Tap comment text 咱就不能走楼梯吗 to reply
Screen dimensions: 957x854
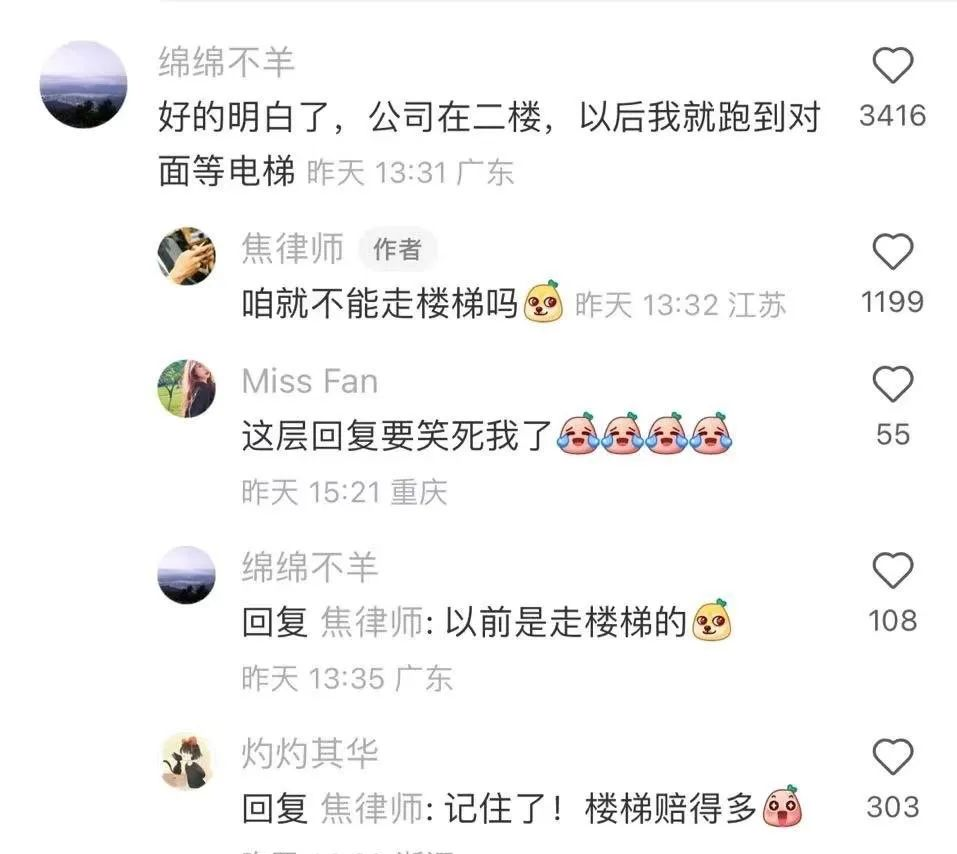[380, 303]
